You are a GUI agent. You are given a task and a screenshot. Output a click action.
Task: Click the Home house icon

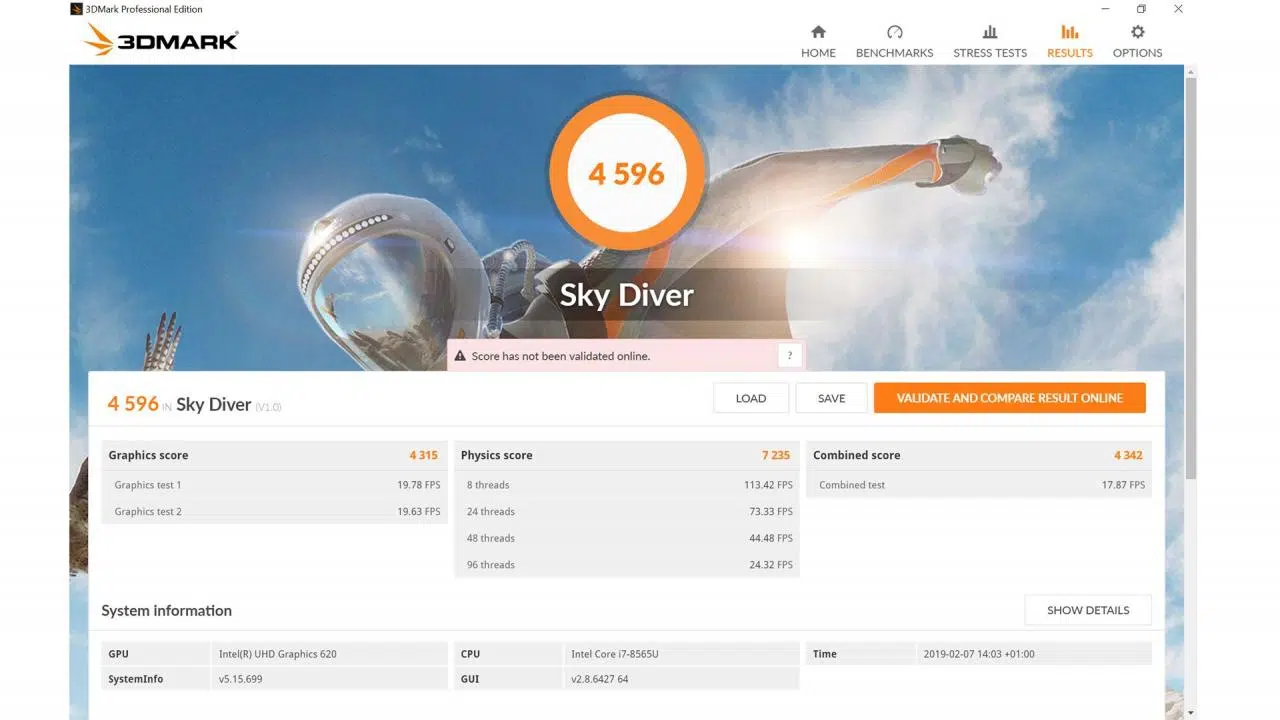(x=818, y=32)
